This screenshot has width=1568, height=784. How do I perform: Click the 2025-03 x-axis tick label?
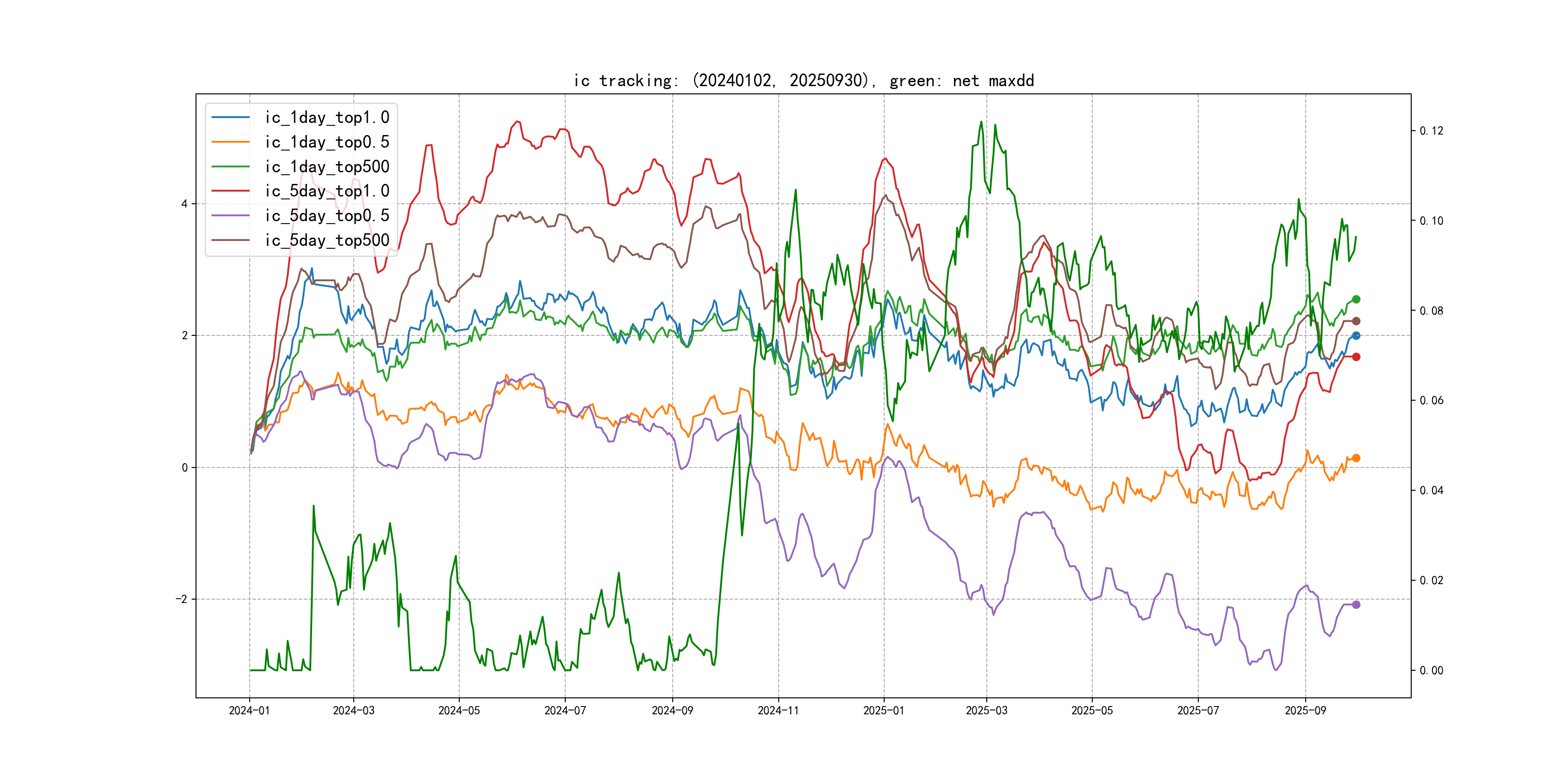click(986, 710)
